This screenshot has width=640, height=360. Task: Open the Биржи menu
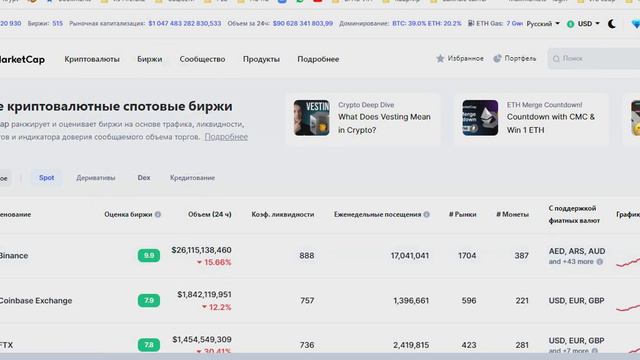pos(149,59)
